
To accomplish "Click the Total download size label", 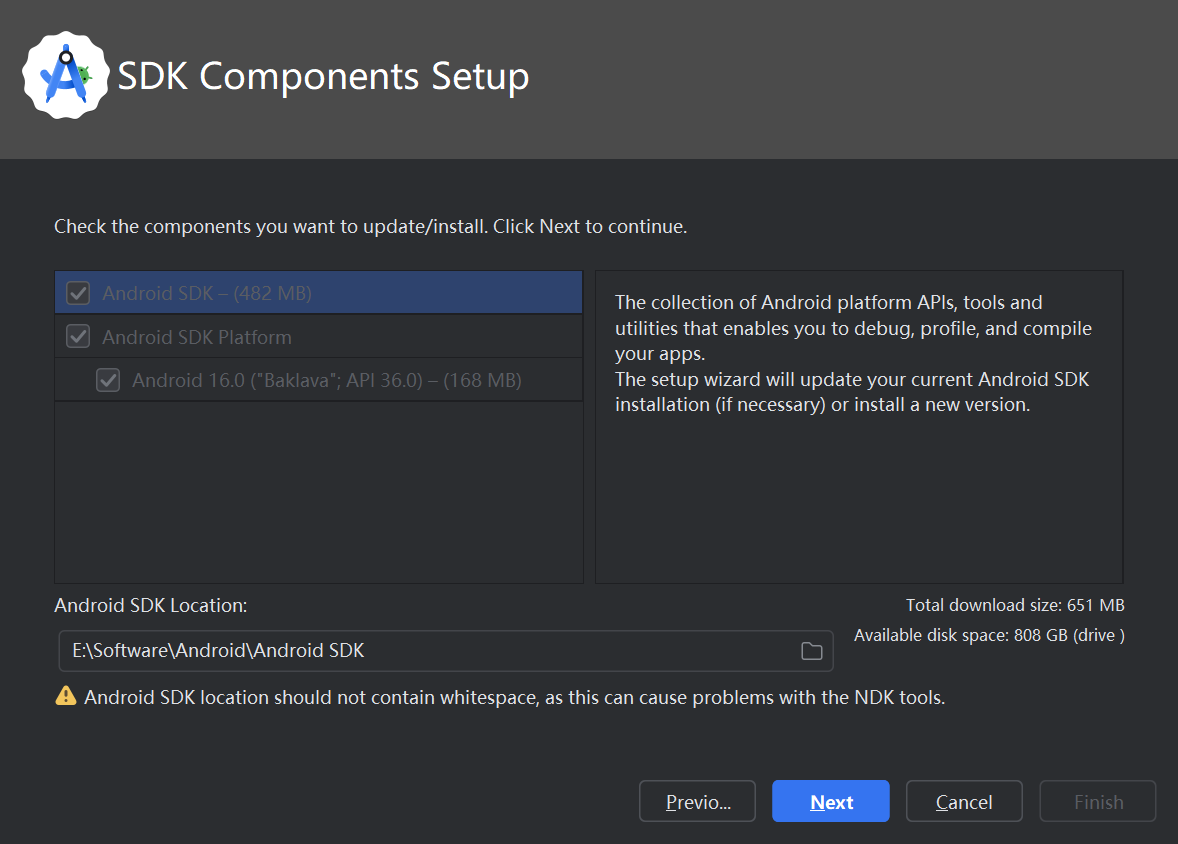I will point(1015,605).
